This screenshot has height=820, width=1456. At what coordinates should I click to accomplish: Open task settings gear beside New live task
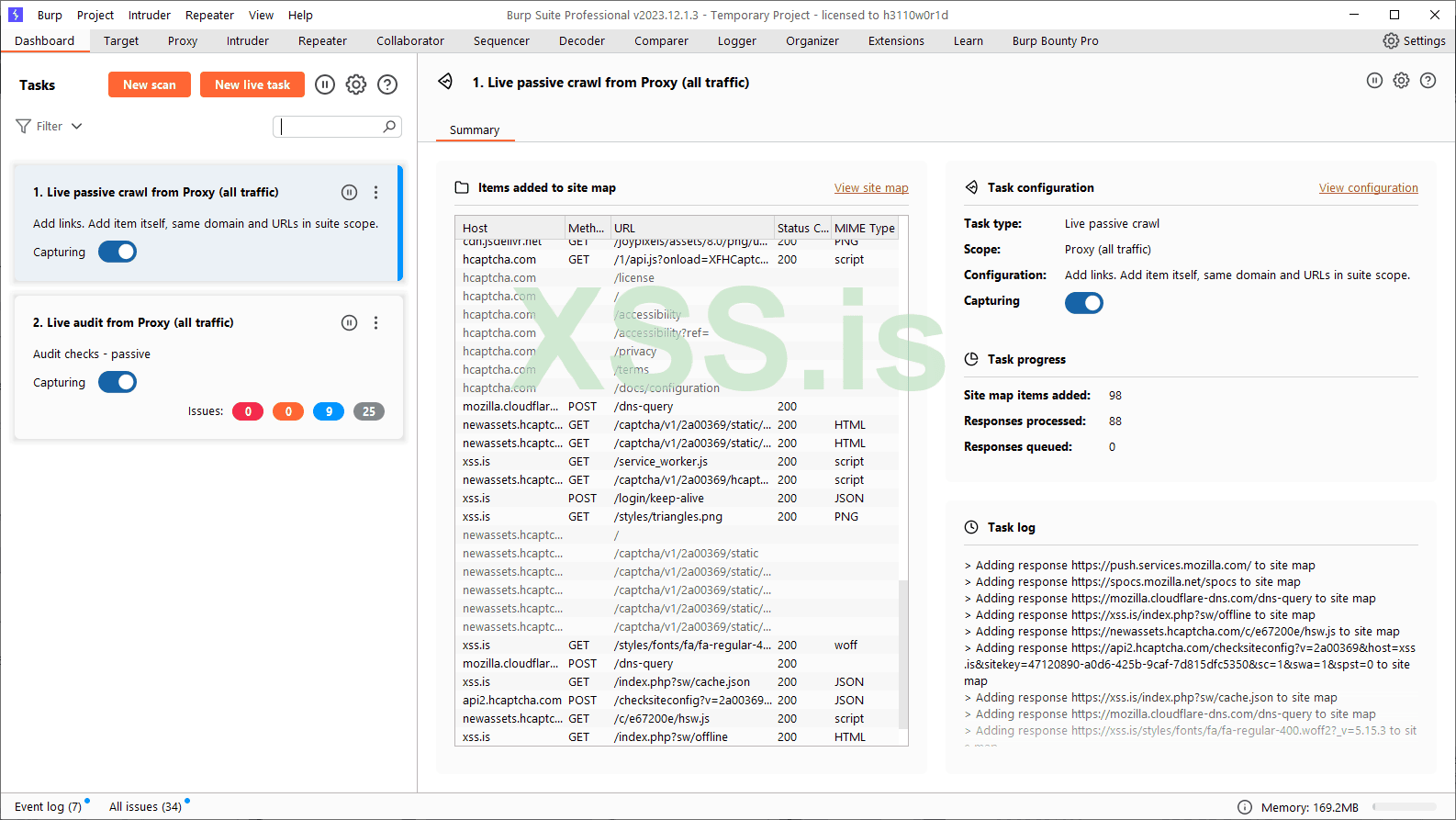coord(356,84)
